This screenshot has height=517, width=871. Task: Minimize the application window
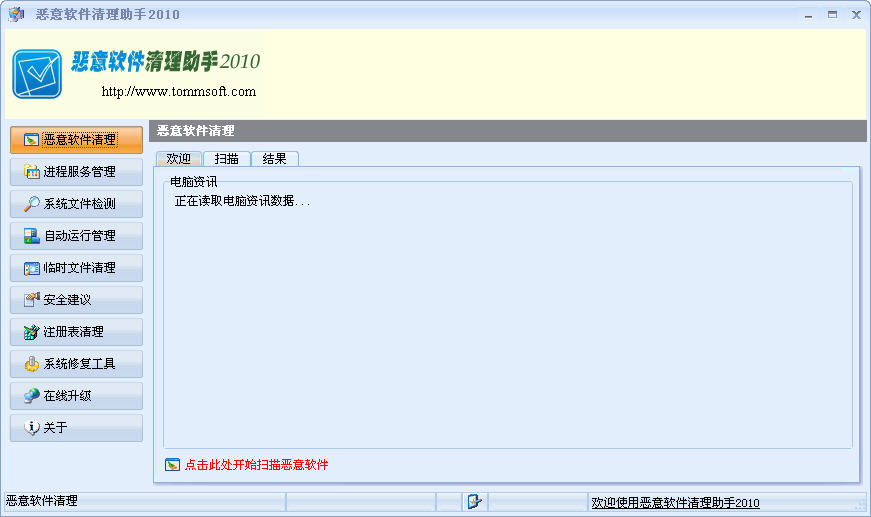(x=808, y=14)
